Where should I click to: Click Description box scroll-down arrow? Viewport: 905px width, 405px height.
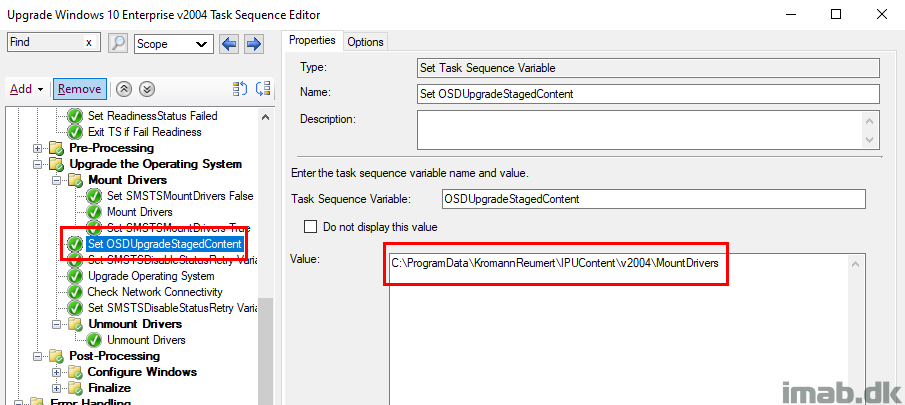871,140
